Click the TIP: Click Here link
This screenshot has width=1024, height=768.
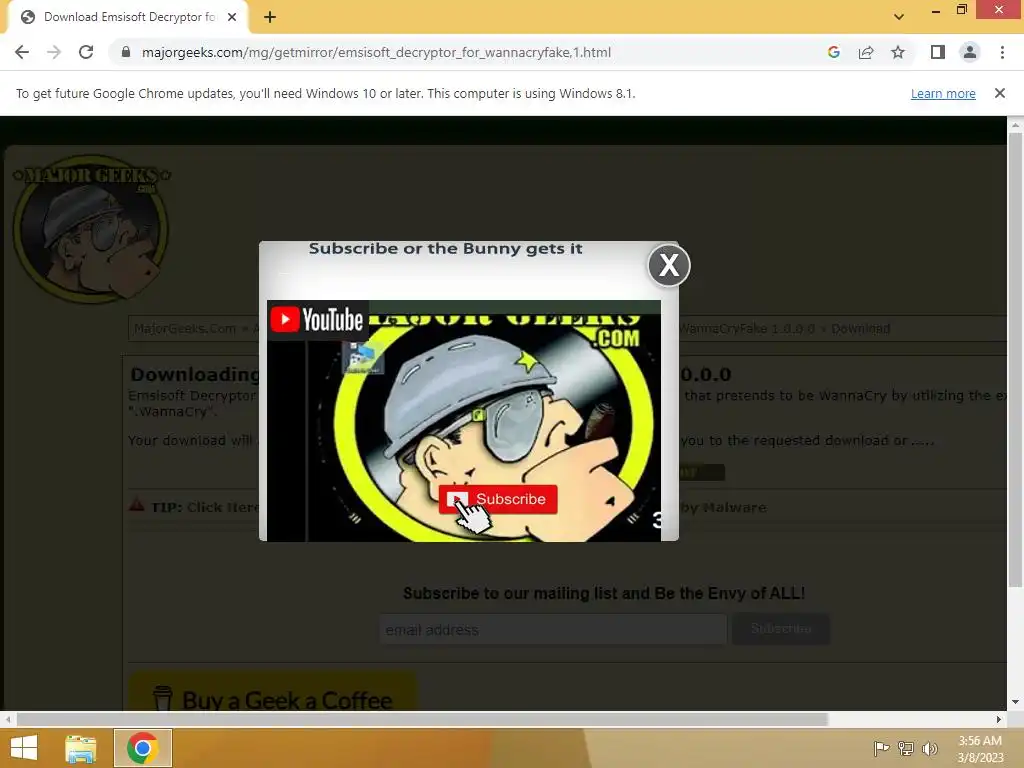click(x=205, y=507)
